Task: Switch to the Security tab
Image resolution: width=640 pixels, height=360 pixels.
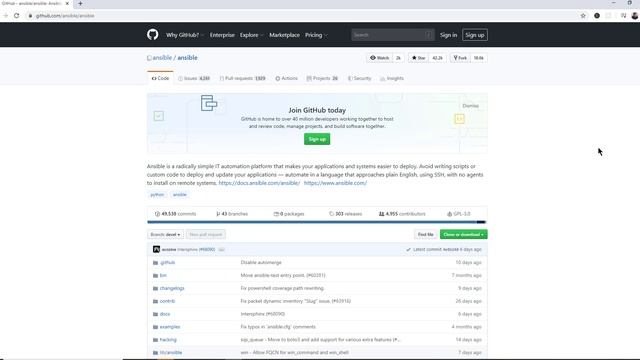Action: click(360, 78)
